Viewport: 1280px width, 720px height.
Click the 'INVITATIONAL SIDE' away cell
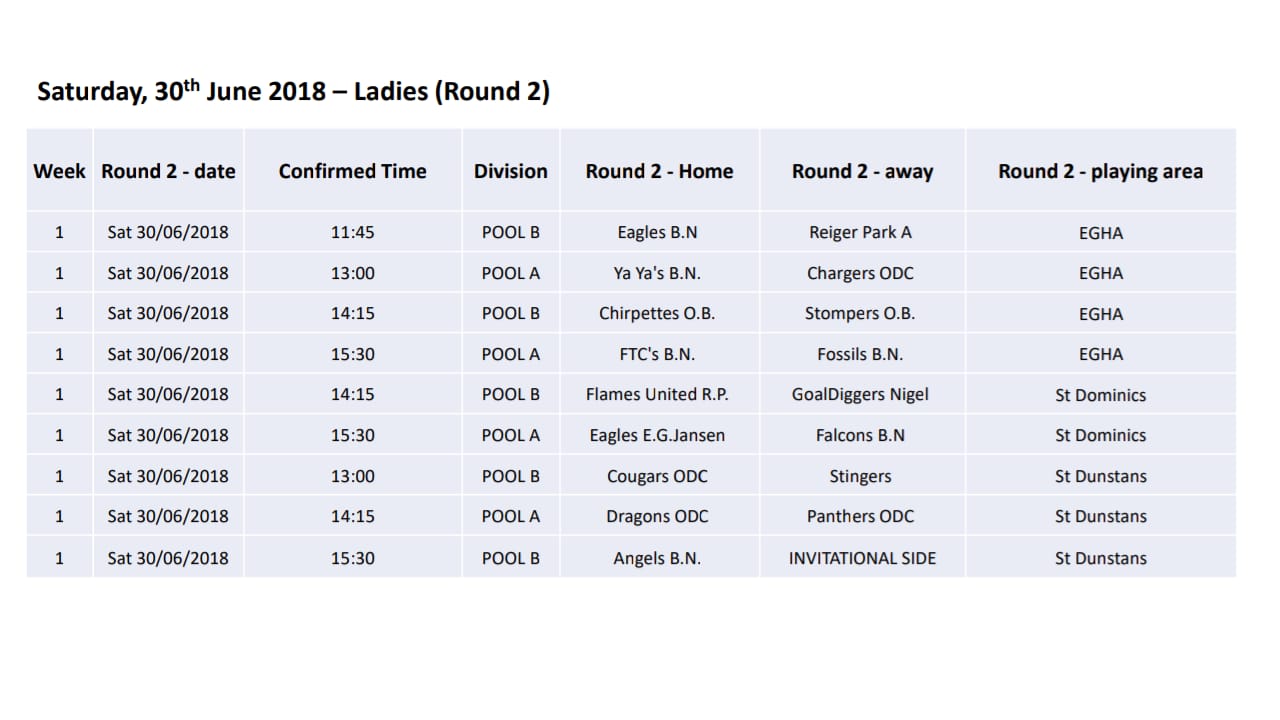[862, 558]
